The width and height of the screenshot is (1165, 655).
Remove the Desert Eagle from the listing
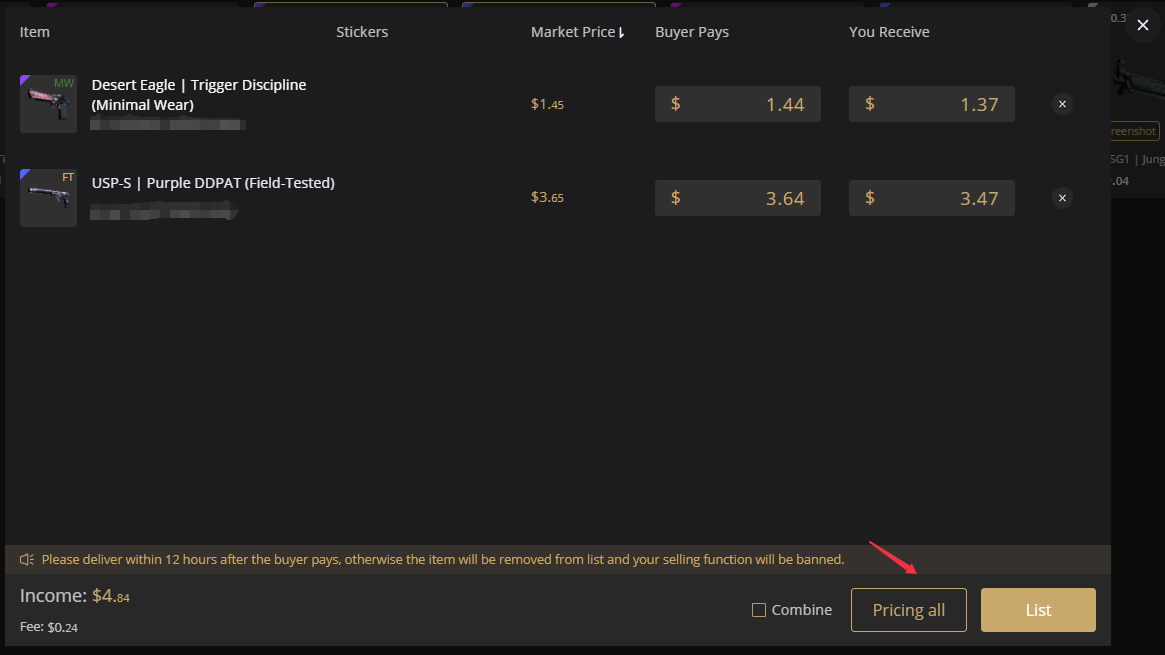(1062, 104)
